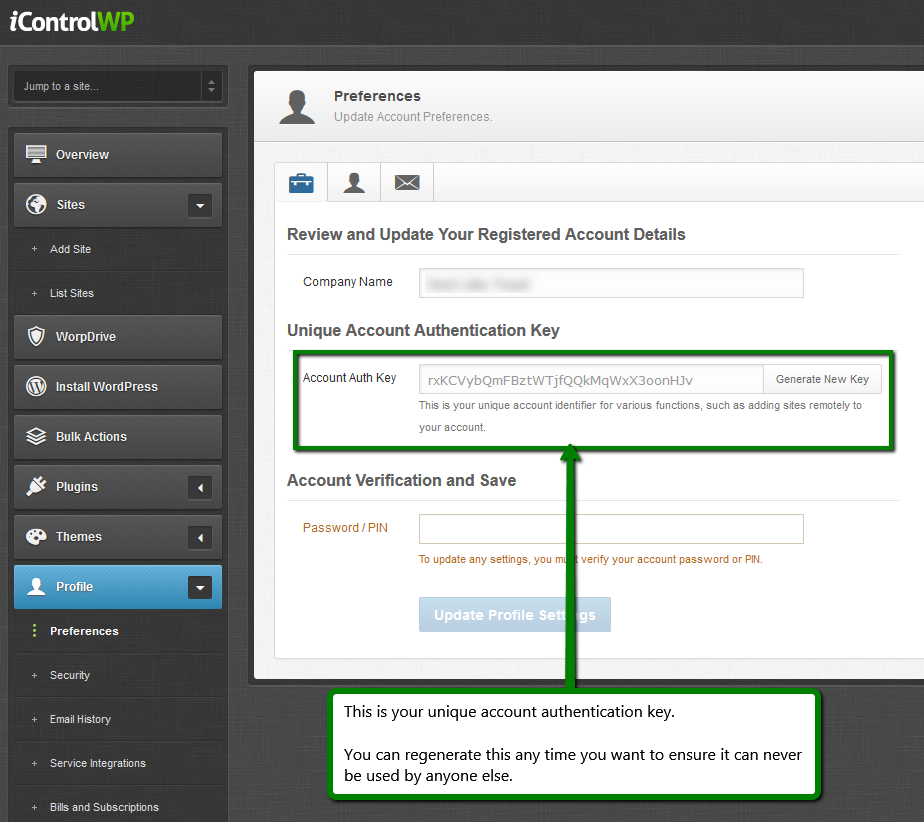The width and height of the screenshot is (924, 822).
Task: Select the Plugins wrench icon
Action: click(36, 487)
